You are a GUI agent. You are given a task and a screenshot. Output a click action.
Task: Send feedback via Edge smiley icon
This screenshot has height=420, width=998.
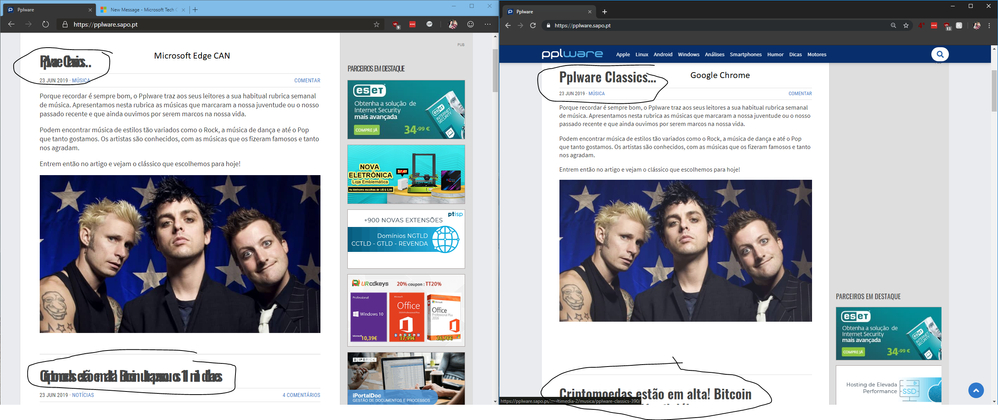pos(471,24)
